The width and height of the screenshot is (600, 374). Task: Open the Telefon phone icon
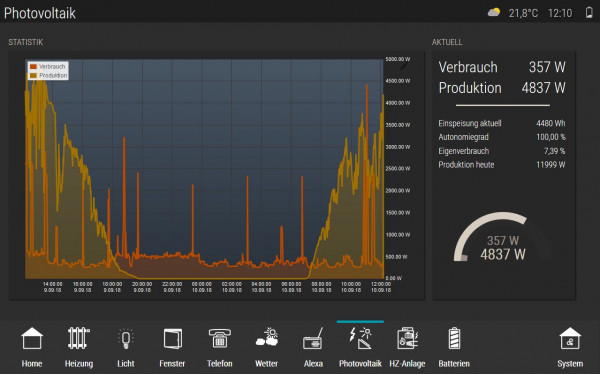(x=219, y=338)
